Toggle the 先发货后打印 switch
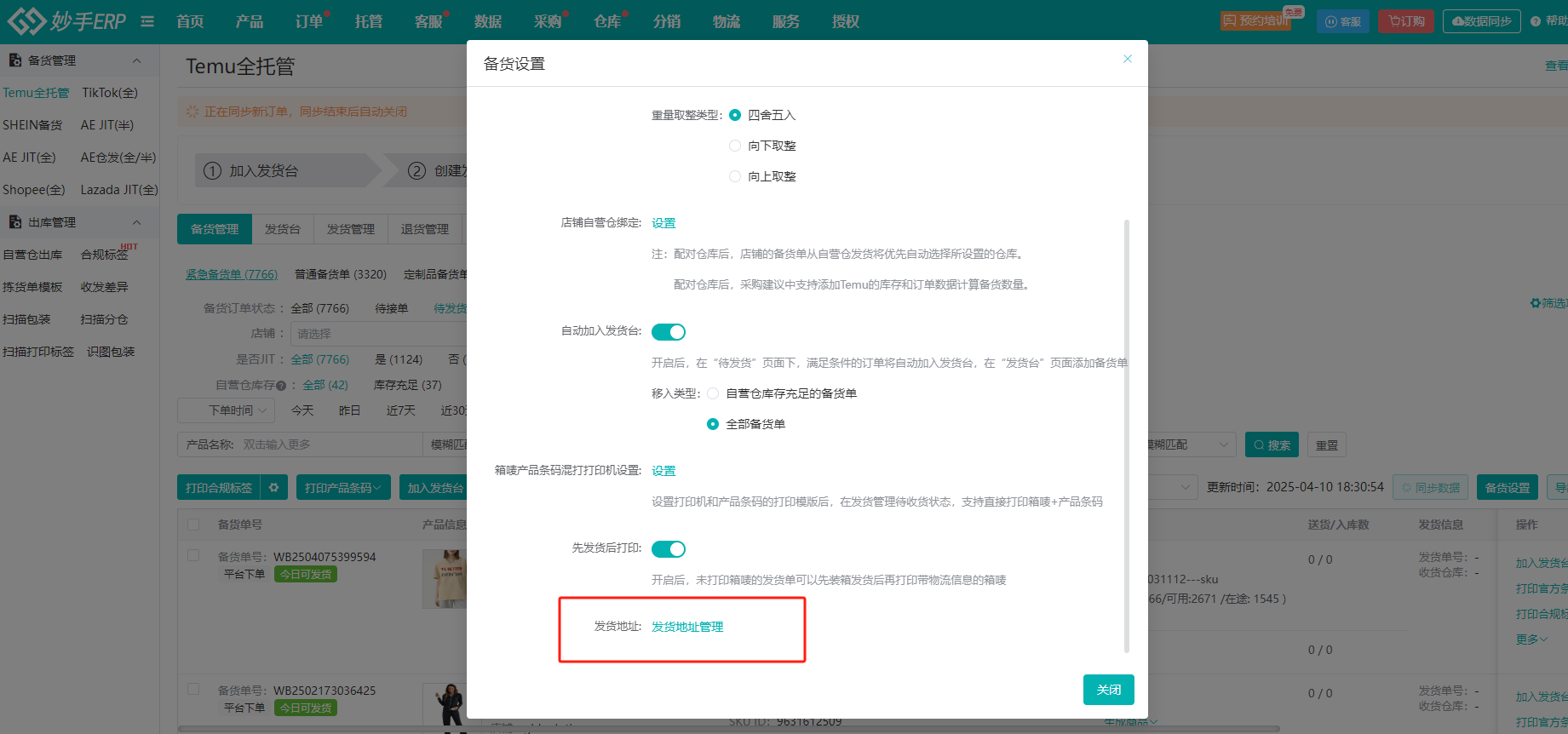Viewport: 1568px width, 734px height. click(669, 549)
